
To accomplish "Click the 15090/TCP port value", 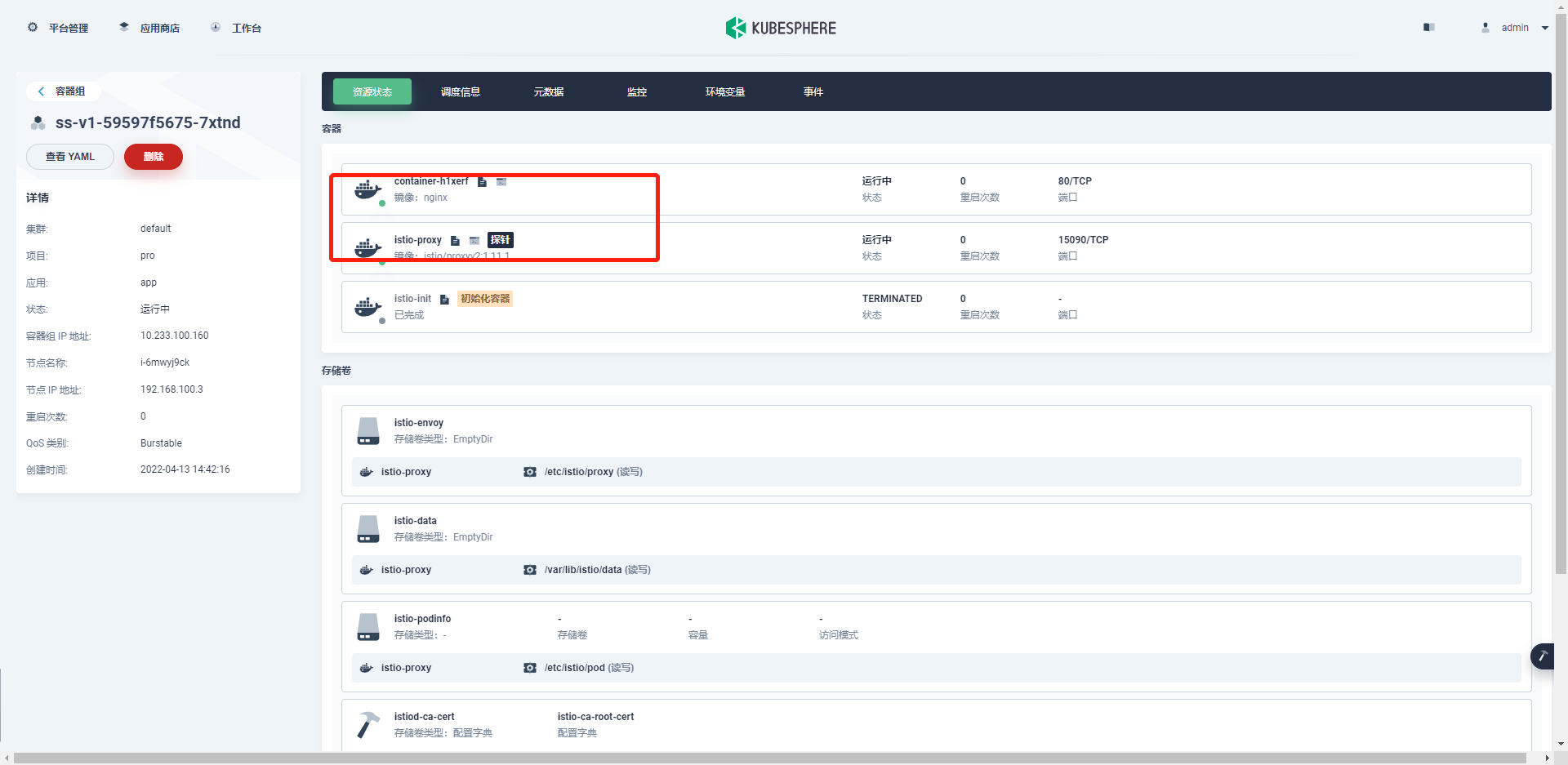I will (1083, 240).
